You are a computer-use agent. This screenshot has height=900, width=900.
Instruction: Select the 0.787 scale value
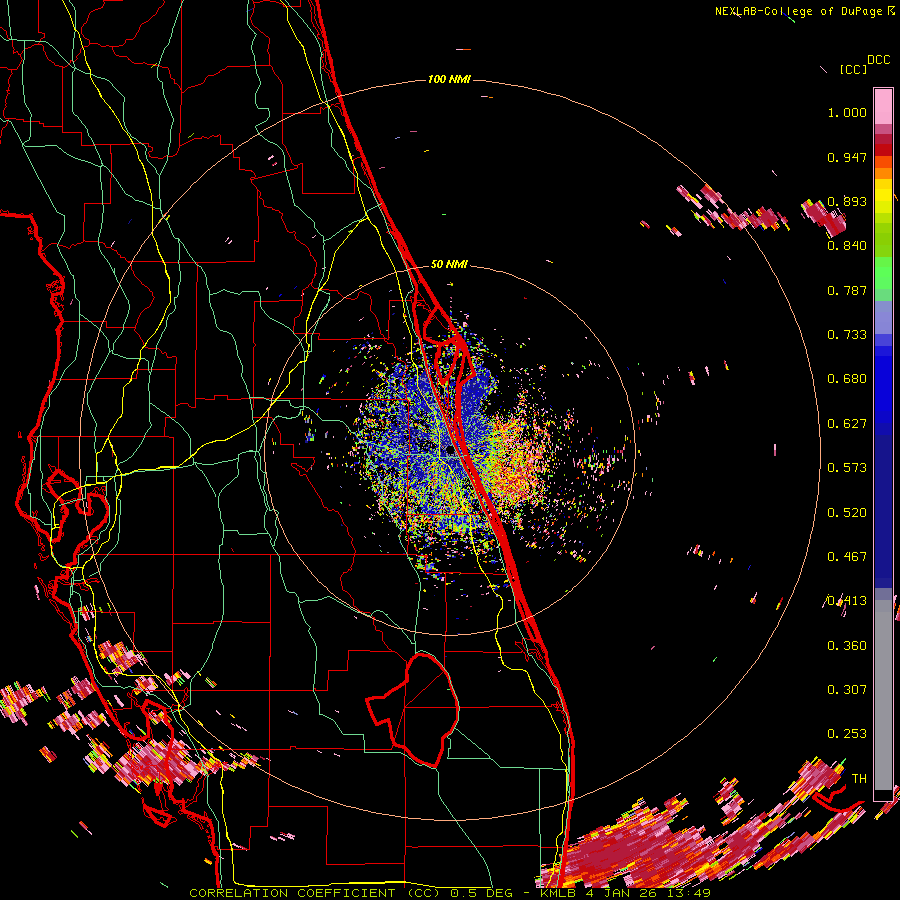click(847, 290)
